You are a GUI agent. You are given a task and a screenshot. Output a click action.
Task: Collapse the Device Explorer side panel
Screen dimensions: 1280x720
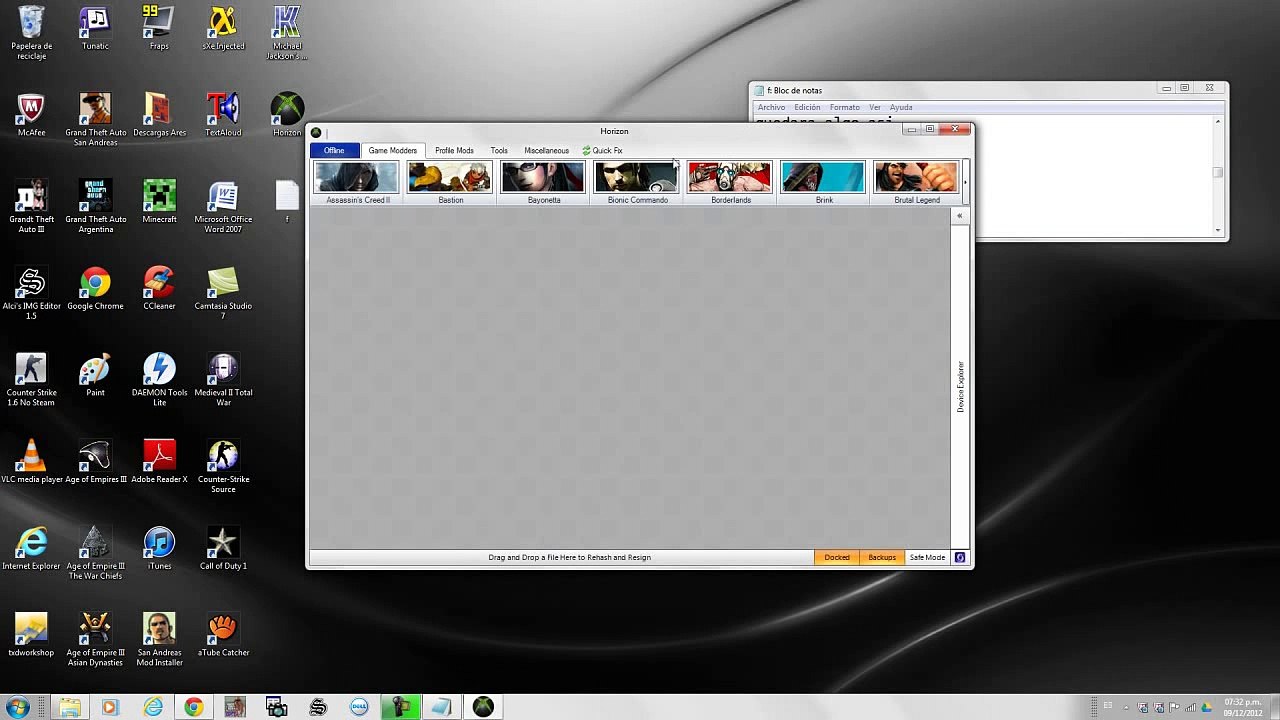click(x=959, y=216)
